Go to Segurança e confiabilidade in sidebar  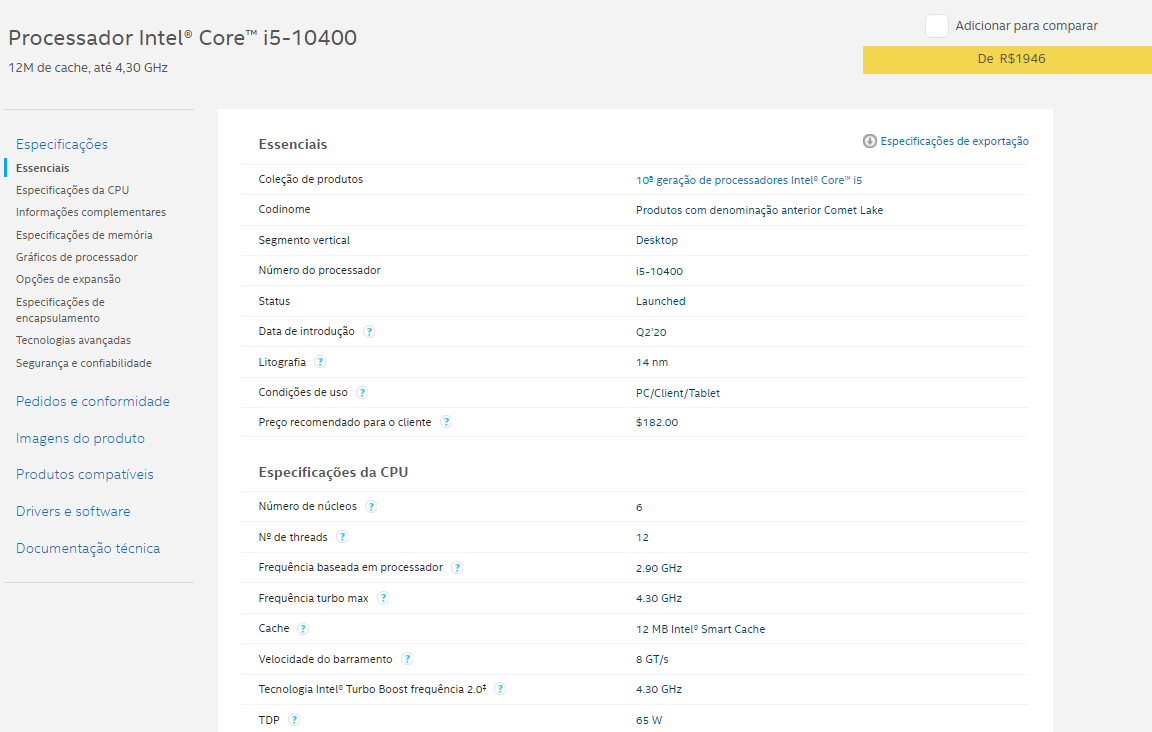click(84, 363)
